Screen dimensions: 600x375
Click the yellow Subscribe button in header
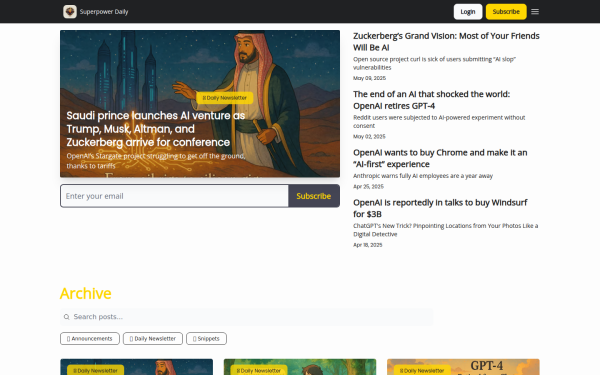point(506,12)
